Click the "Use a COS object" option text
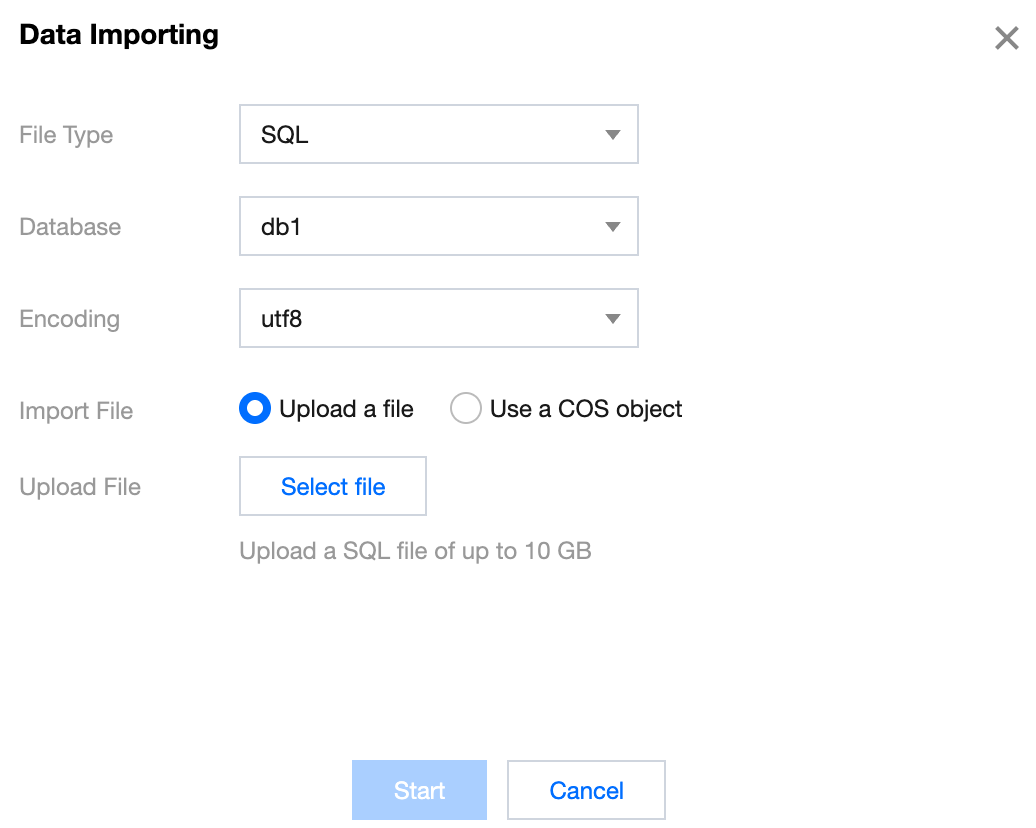Image resolution: width=1036 pixels, height=828 pixels. [586, 409]
